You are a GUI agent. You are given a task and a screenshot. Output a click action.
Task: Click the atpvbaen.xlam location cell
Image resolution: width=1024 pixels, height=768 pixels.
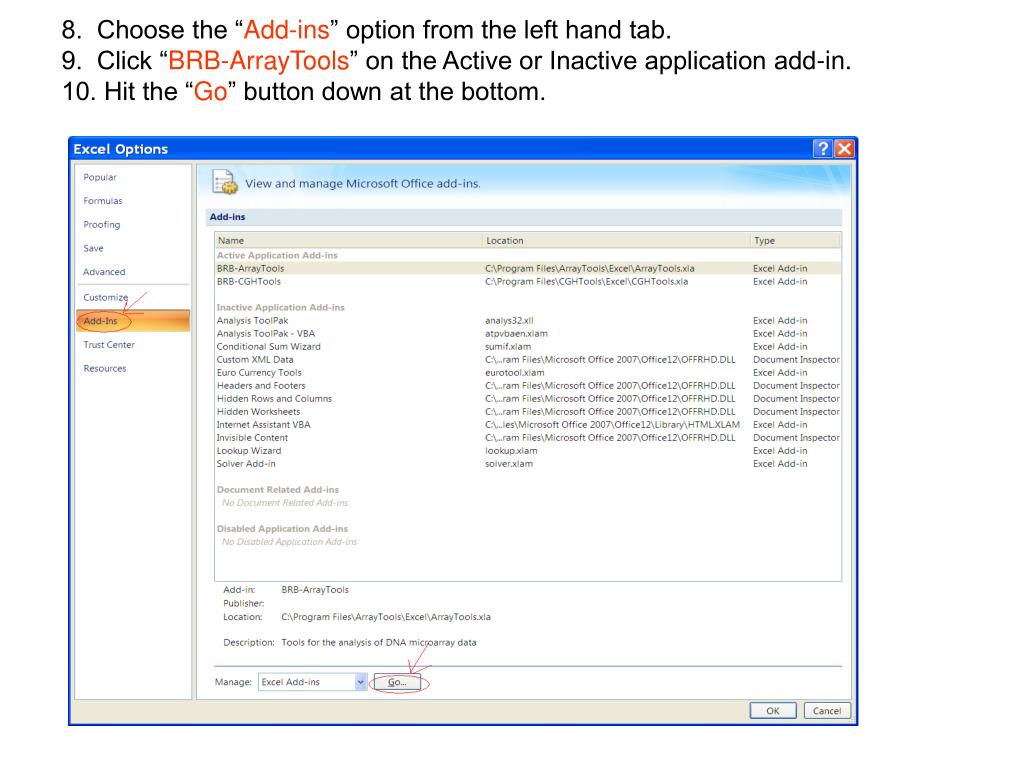click(517, 334)
